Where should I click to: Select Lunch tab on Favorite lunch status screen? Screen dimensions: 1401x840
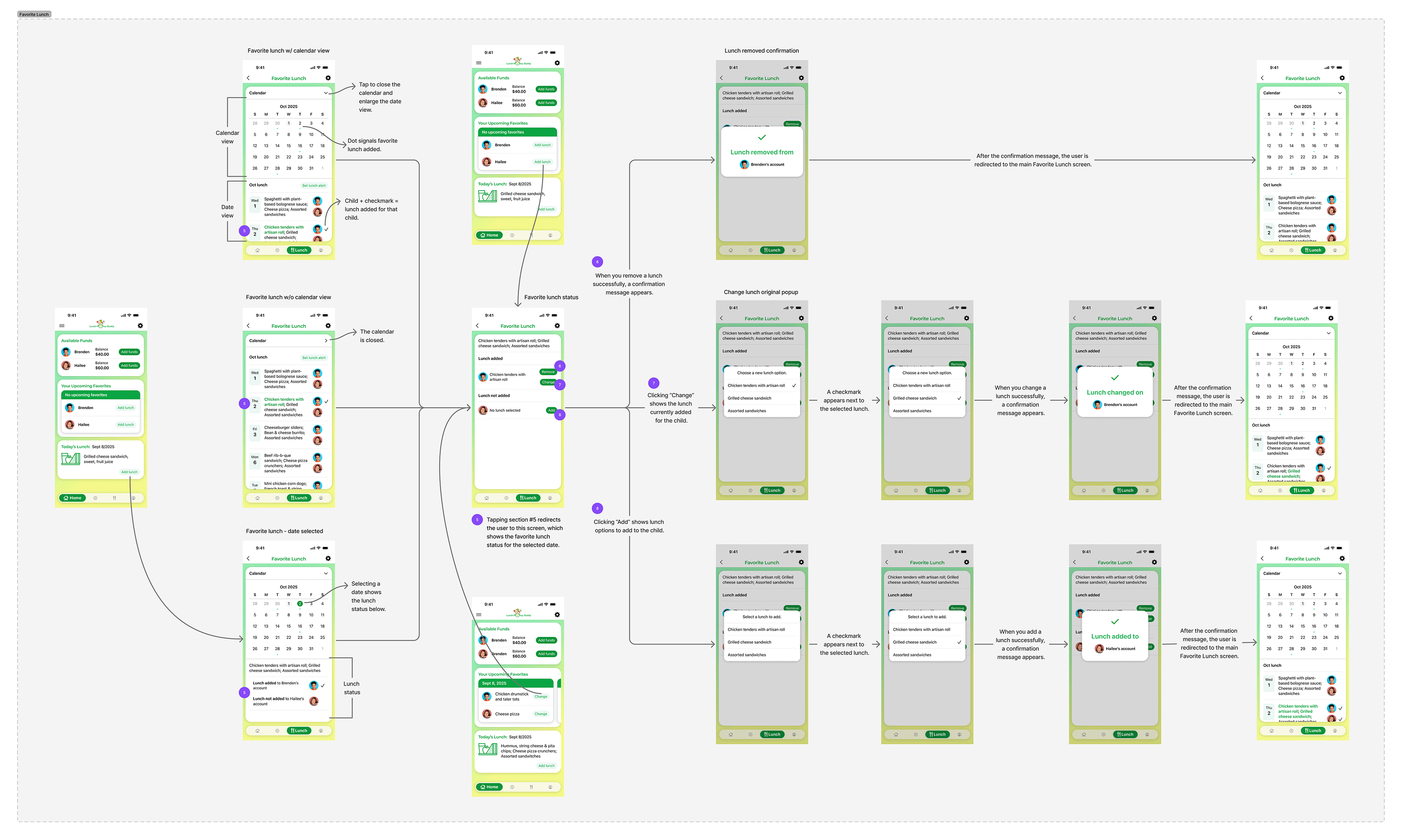tap(528, 498)
